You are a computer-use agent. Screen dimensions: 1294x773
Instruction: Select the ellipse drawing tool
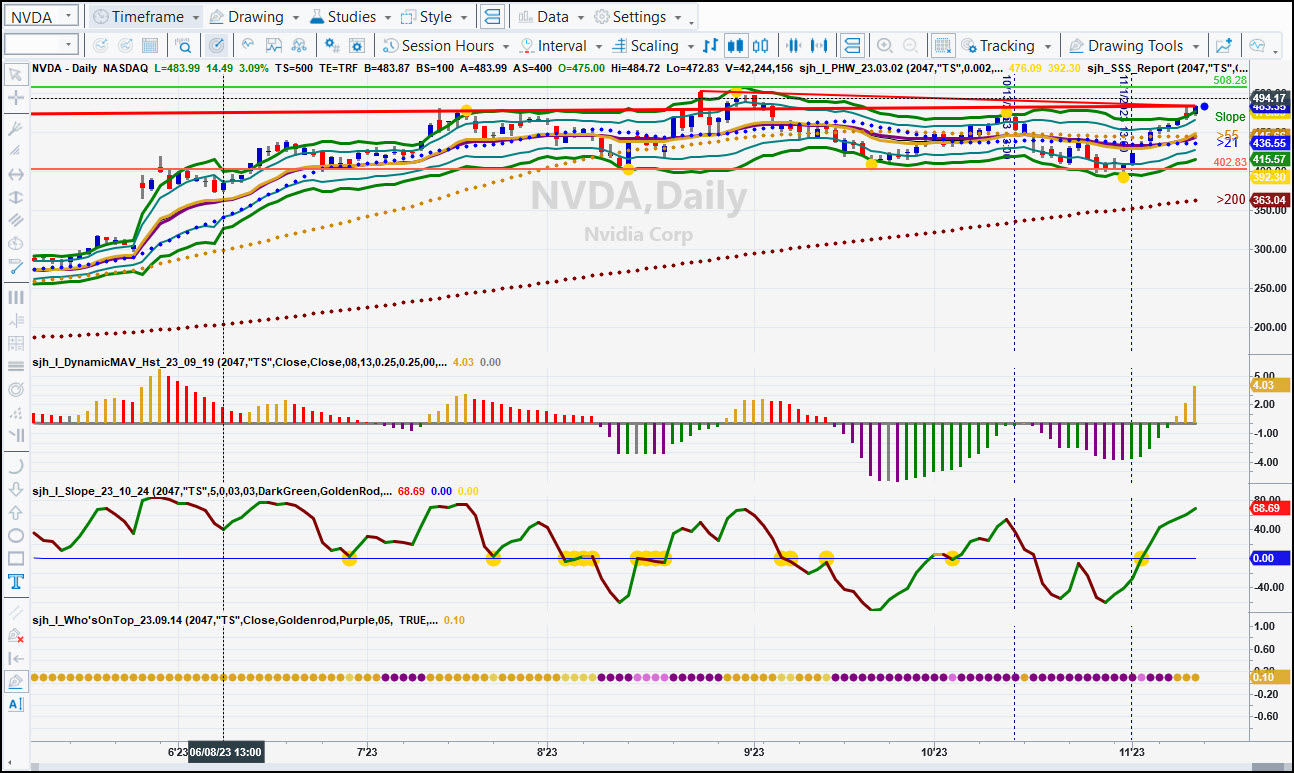[16, 535]
